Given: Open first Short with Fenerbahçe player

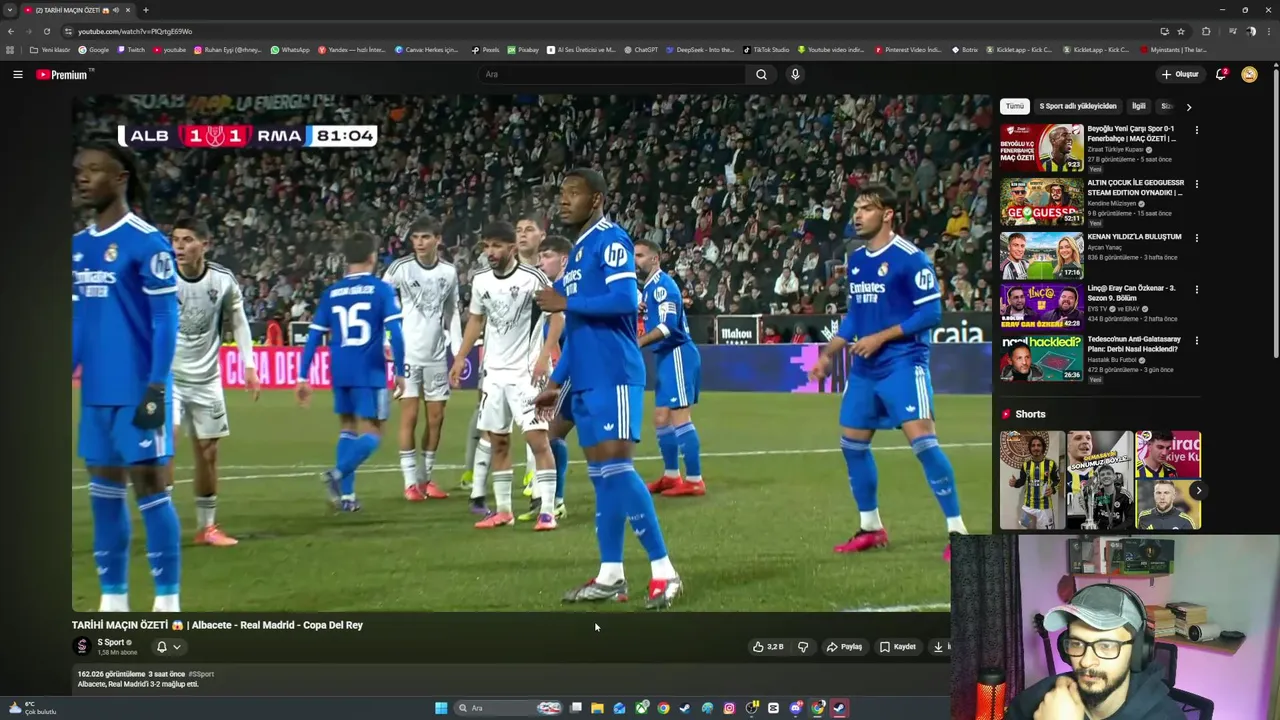Looking at the screenshot, I should click(1032, 480).
